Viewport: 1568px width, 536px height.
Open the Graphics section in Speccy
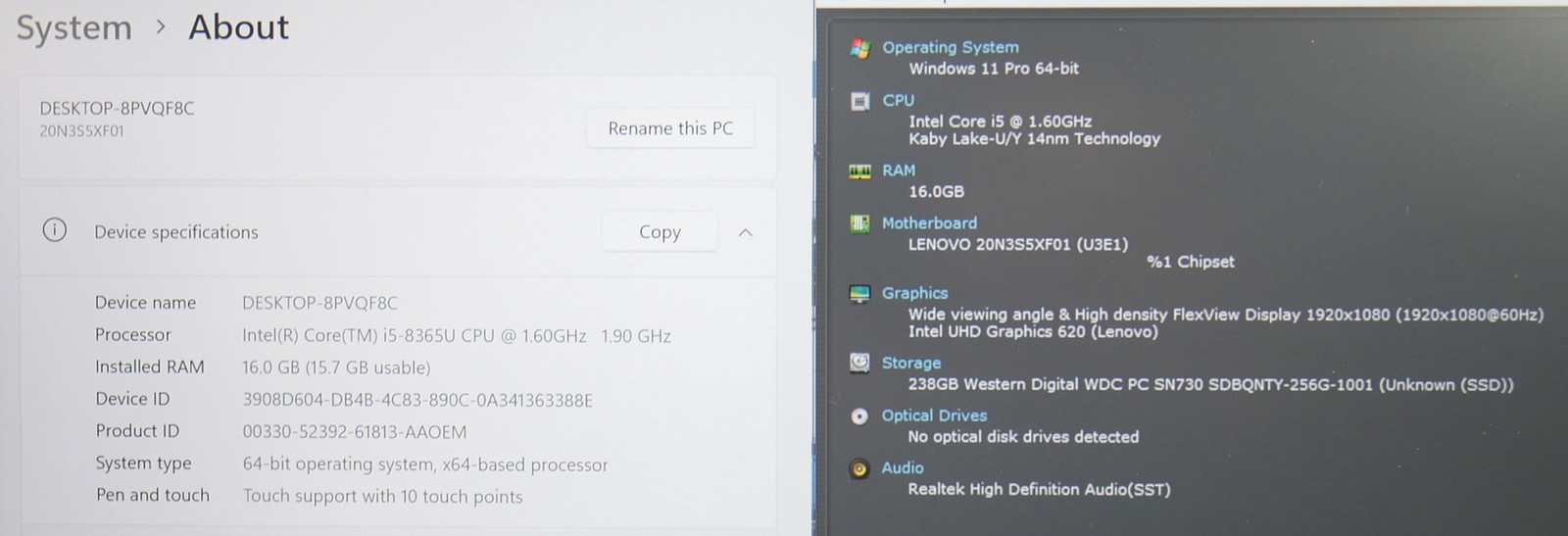(914, 292)
